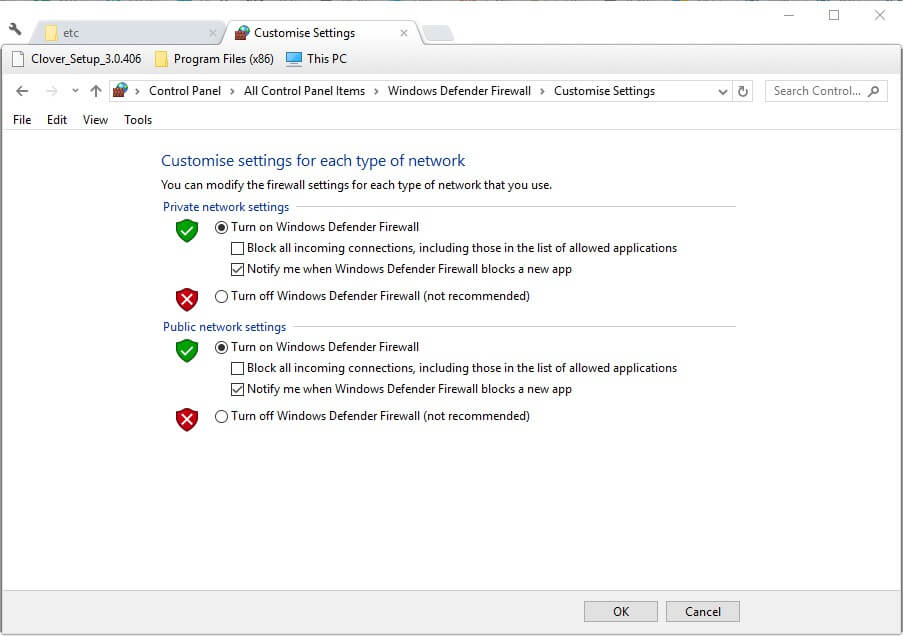The width and height of the screenshot is (903, 636).
Task: Click the heading Customise settings for each type of network
Action: tap(313, 161)
